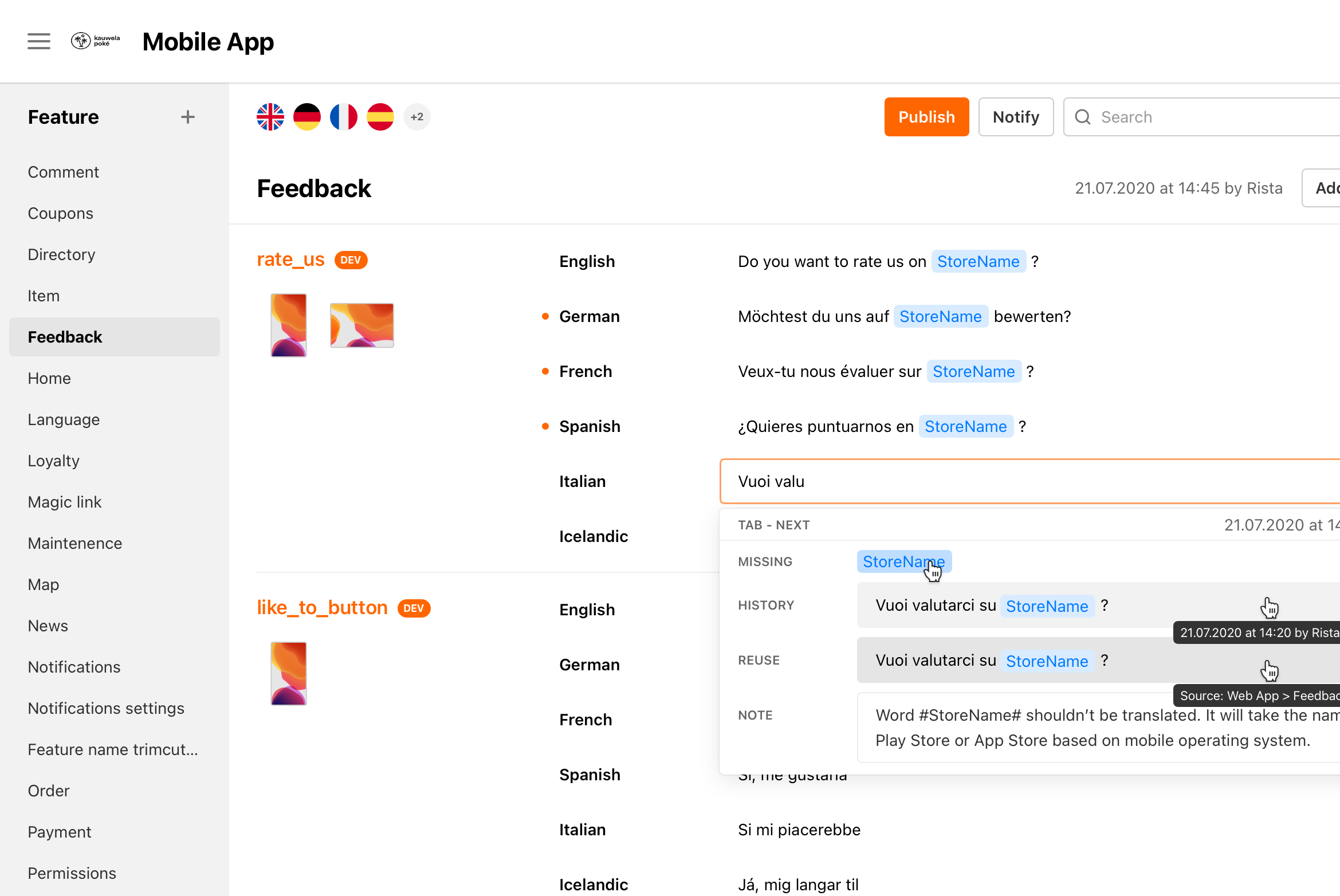Open the Comment feature
The height and width of the screenshot is (896, 1340).
[63, 172]
